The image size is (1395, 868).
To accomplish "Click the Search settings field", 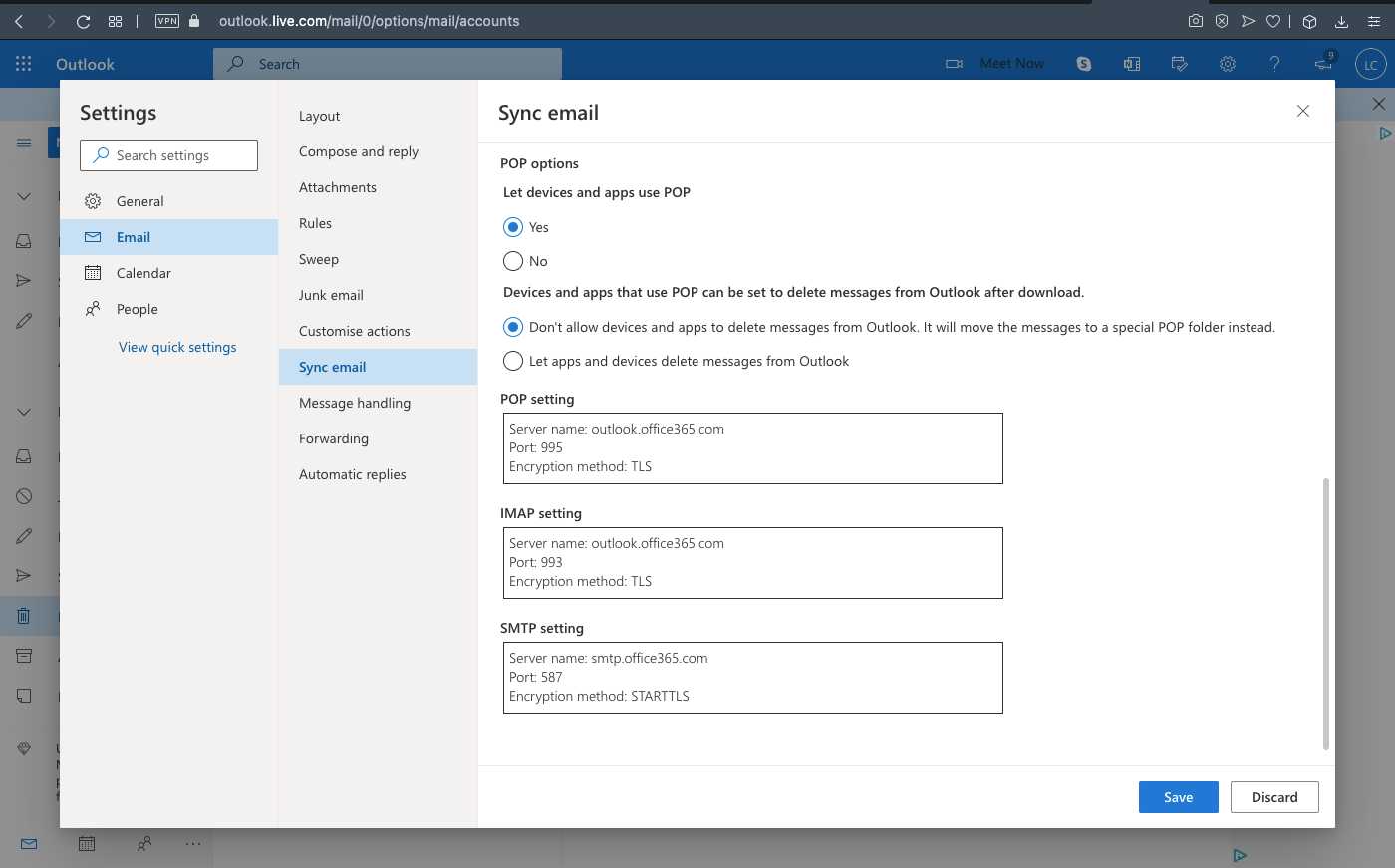I will (x=168, y=155).
